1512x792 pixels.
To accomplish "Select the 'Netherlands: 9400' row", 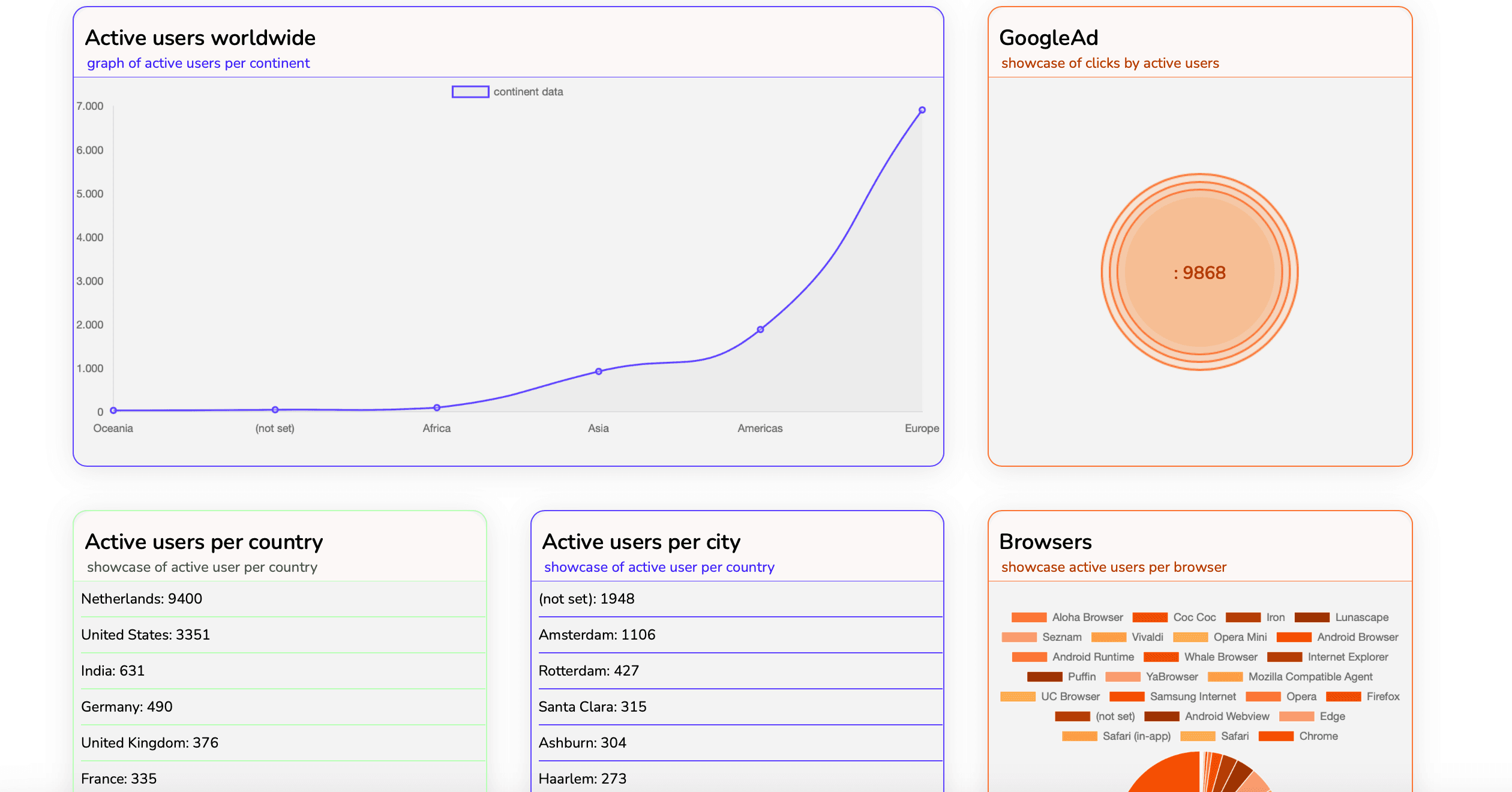I will click(283, 599).
